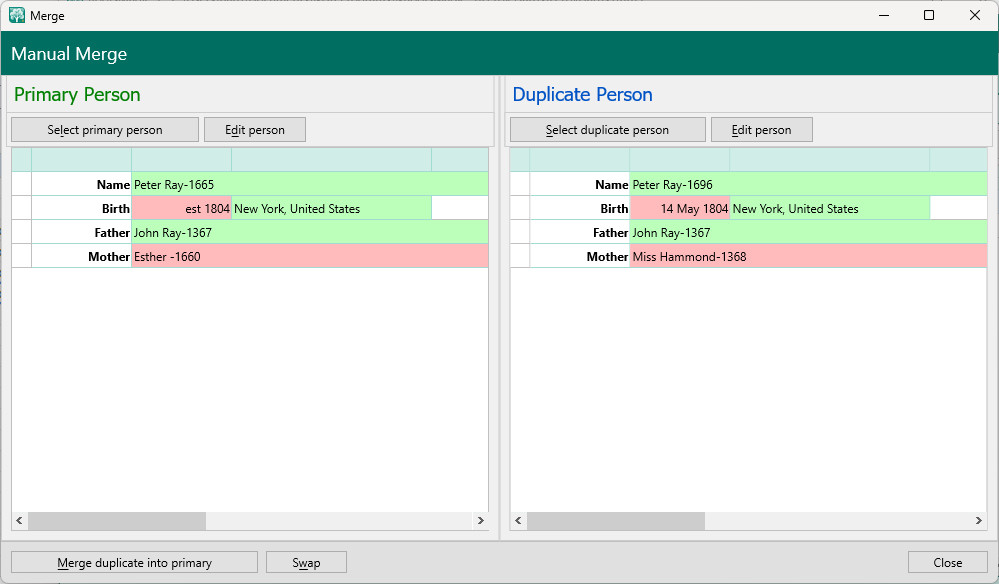The height and width of the screenshot is (584, 999).
Task: Click Select primary person button
Action: tap(103, 130)
